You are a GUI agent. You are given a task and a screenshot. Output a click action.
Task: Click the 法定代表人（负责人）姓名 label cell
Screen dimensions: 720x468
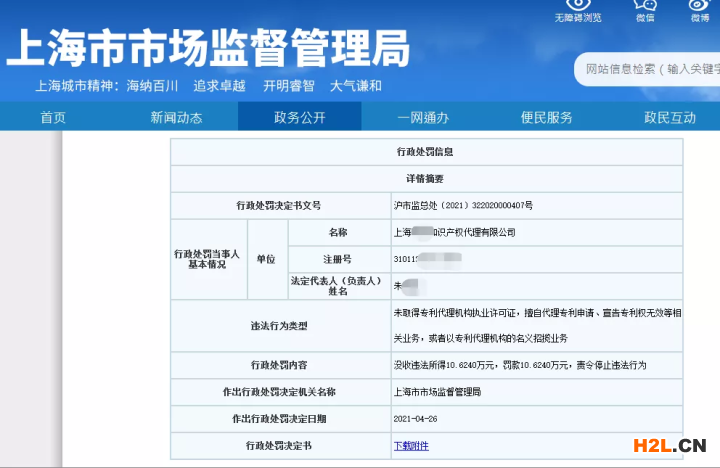tap(339, 286)
